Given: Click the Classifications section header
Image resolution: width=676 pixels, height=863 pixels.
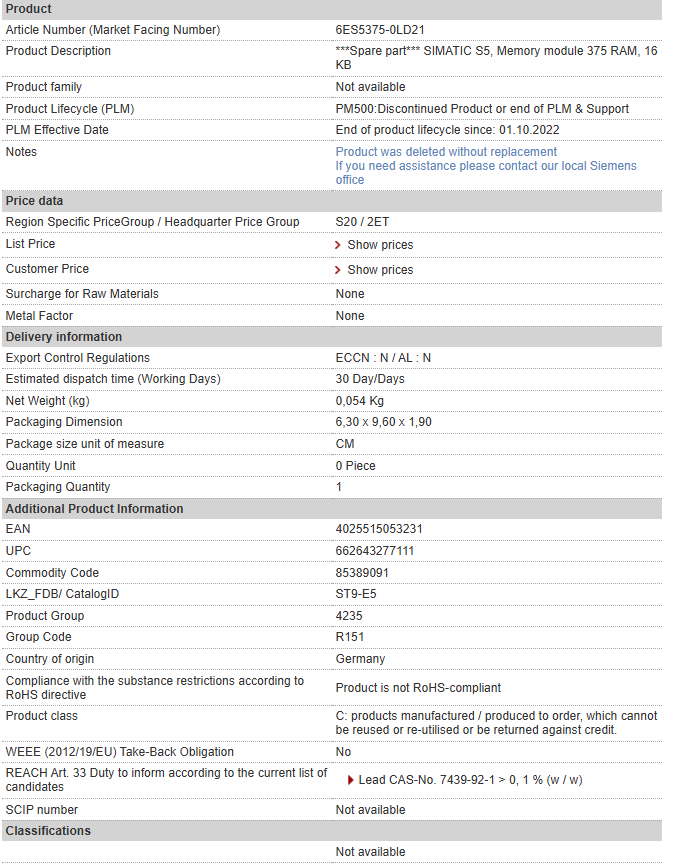Looking at the screenshot, I should coord(332,831).
